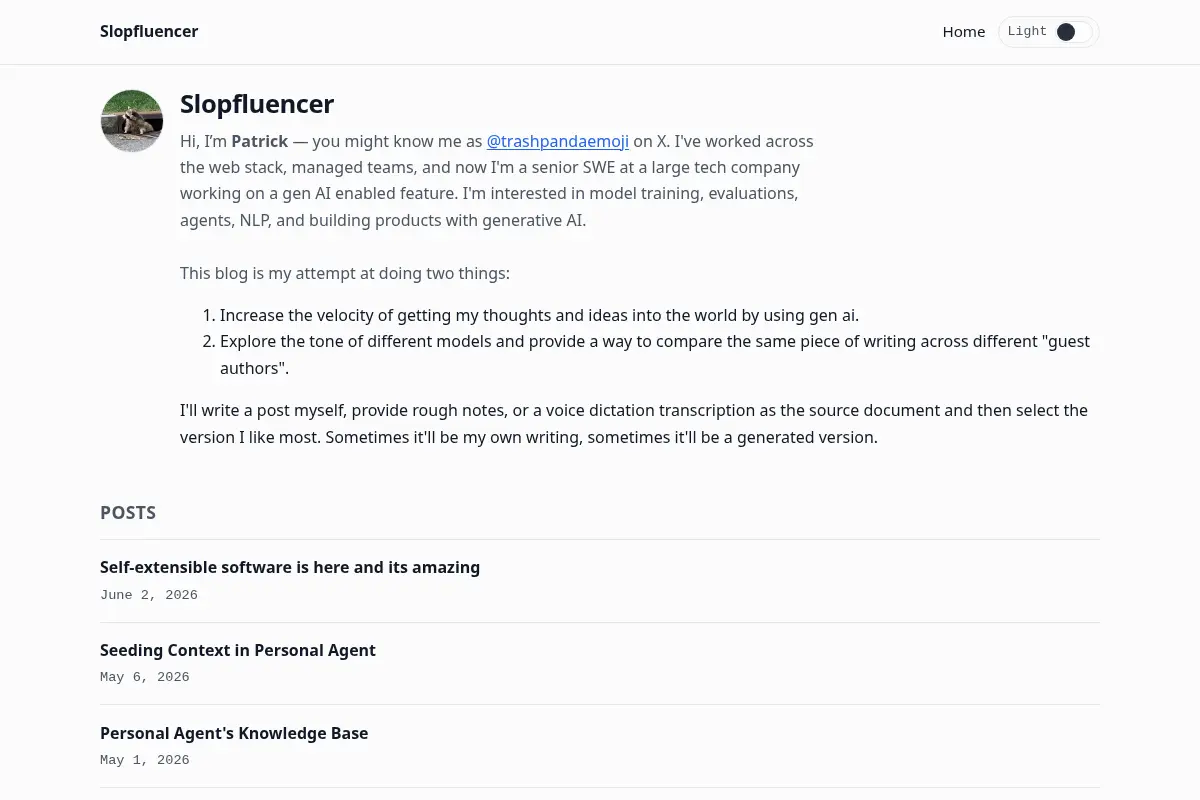Click the Slopfluencer site title in header
This screenshot has height=800, width=1200.
pyautogui.click(x=149, y=31)
